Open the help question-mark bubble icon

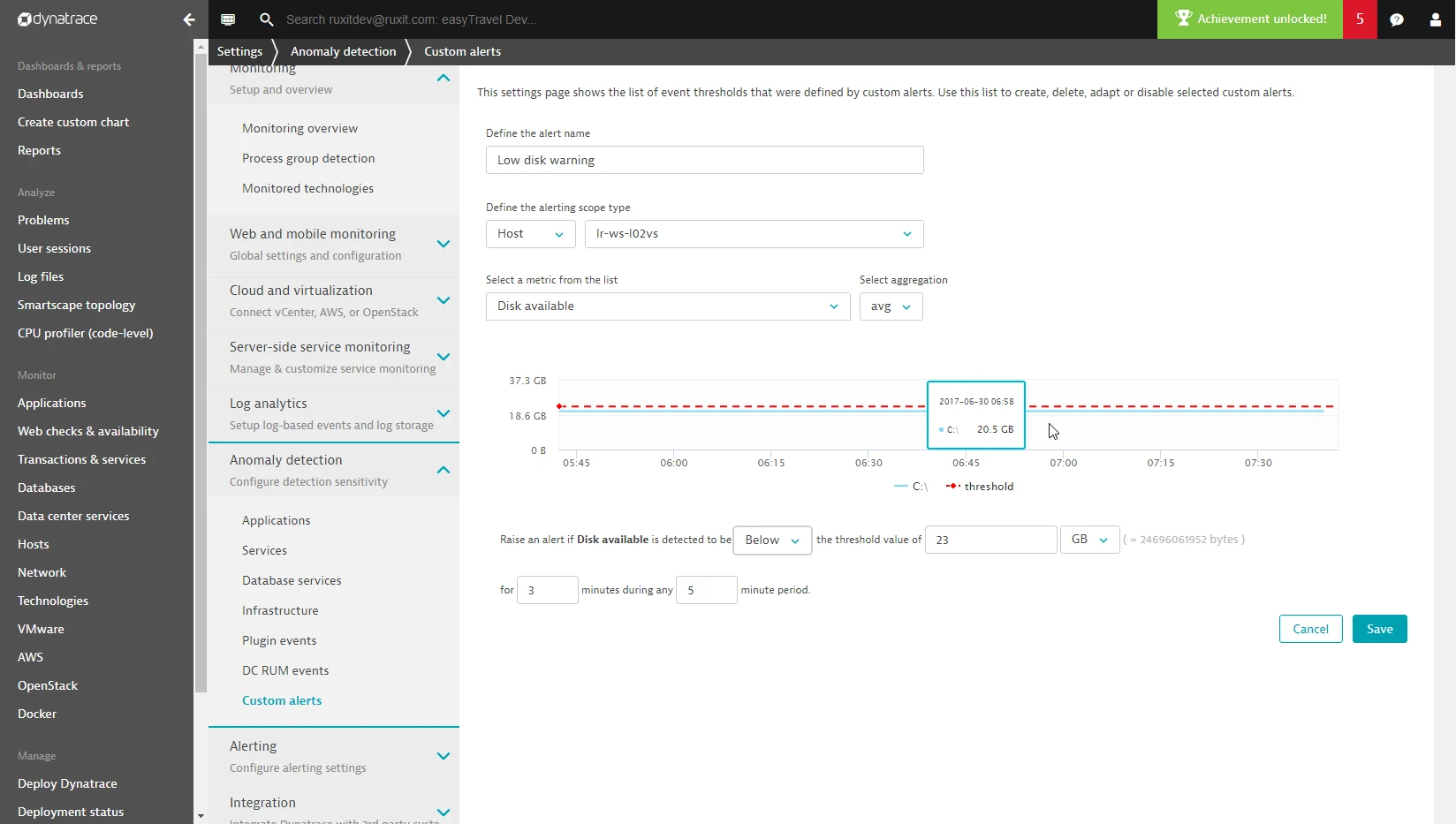click(1397, 19)
